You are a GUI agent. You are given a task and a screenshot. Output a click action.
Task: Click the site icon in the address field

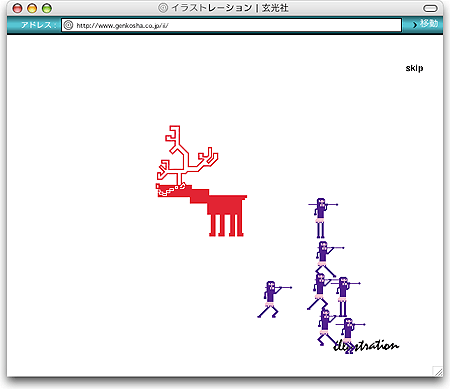[x=68, y=25]
